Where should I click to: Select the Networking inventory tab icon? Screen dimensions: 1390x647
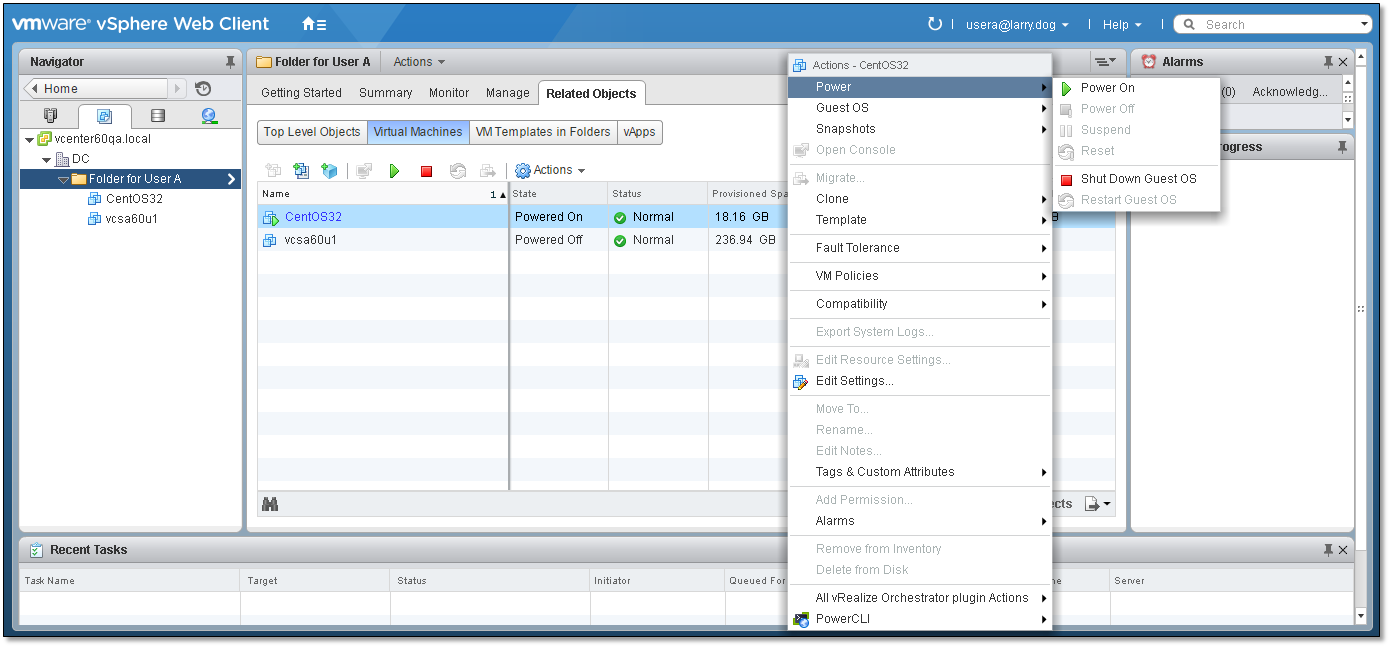pyautogui.click(x=209, y=116)
